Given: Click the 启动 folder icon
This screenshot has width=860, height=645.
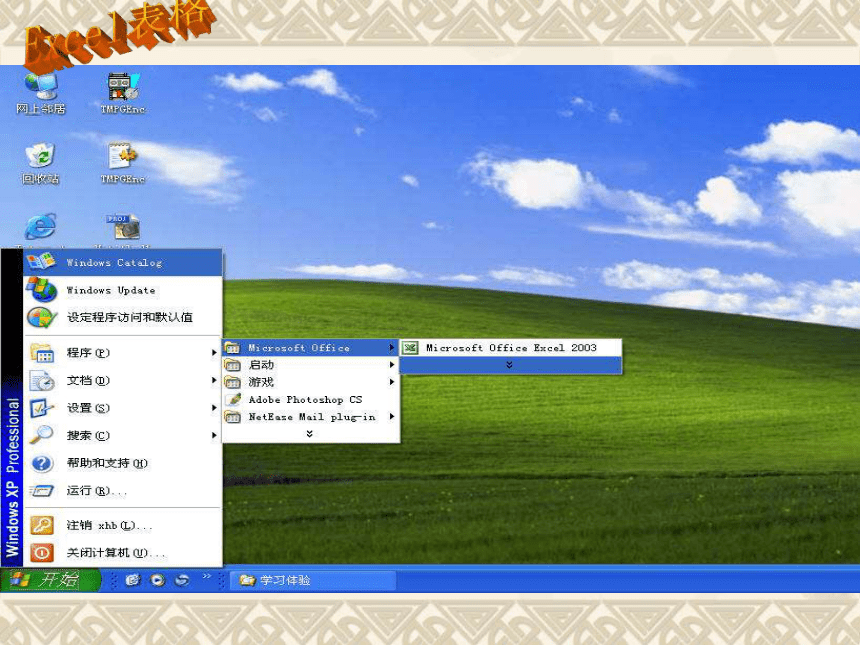Looking at the screenshot, I should (x=233, y=365).
